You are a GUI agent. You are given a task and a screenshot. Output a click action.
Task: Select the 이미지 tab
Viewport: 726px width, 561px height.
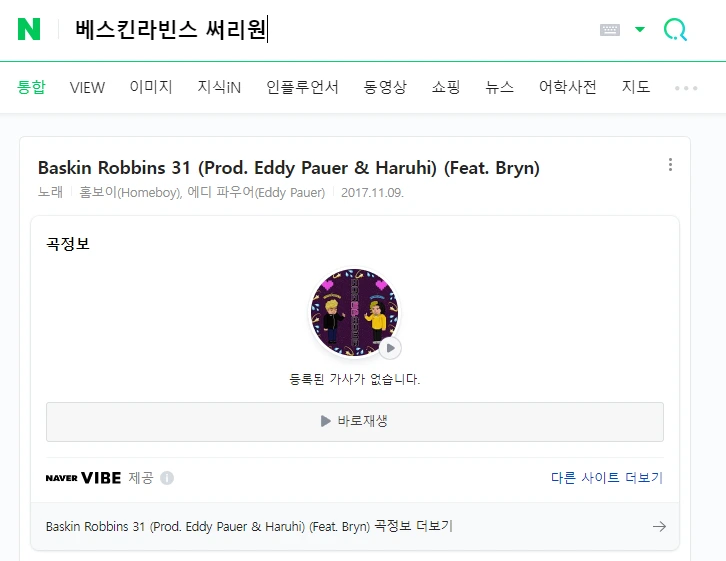151,87
